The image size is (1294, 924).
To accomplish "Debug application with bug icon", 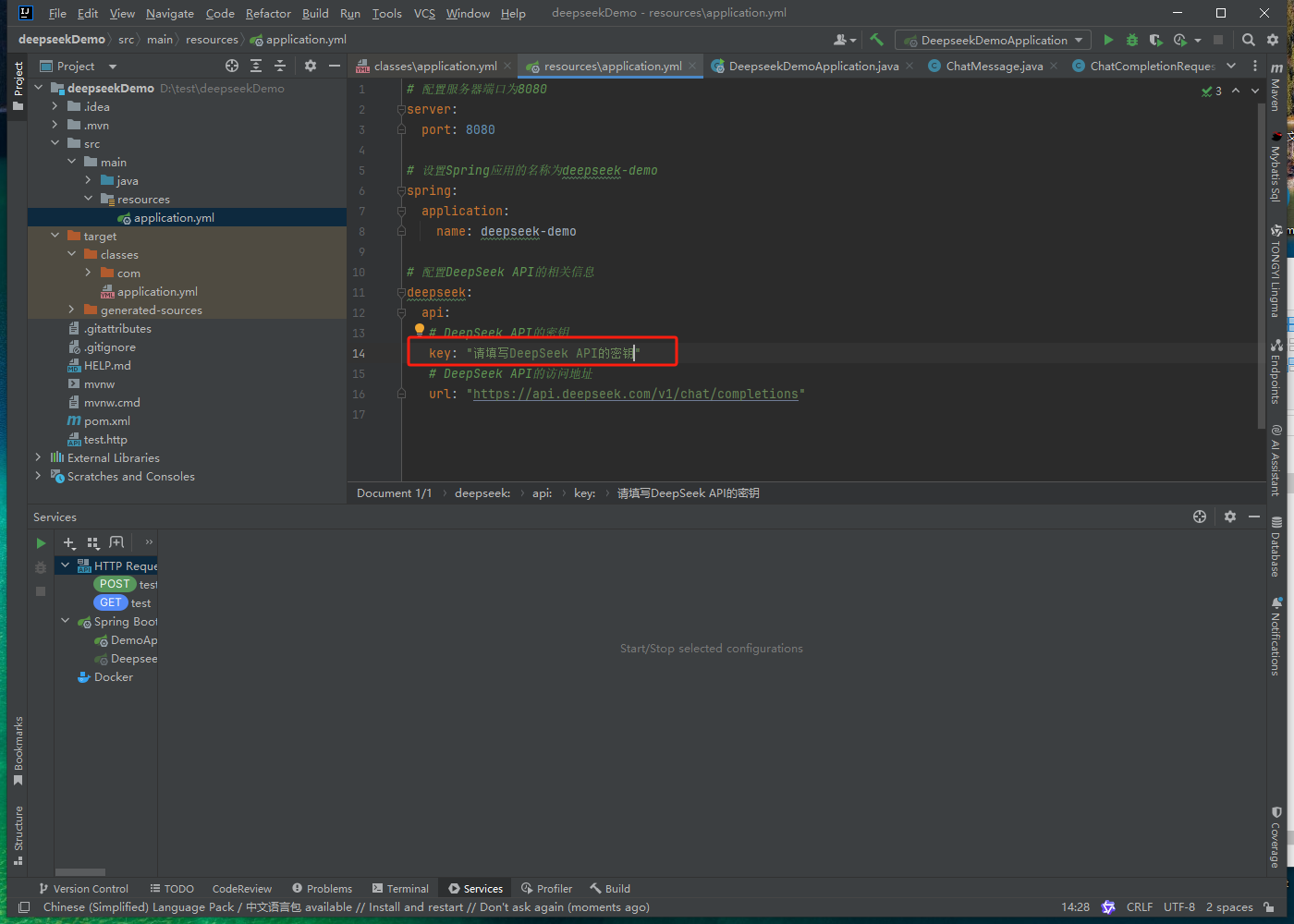I will pyautogui.click(x=1131, y=40).
